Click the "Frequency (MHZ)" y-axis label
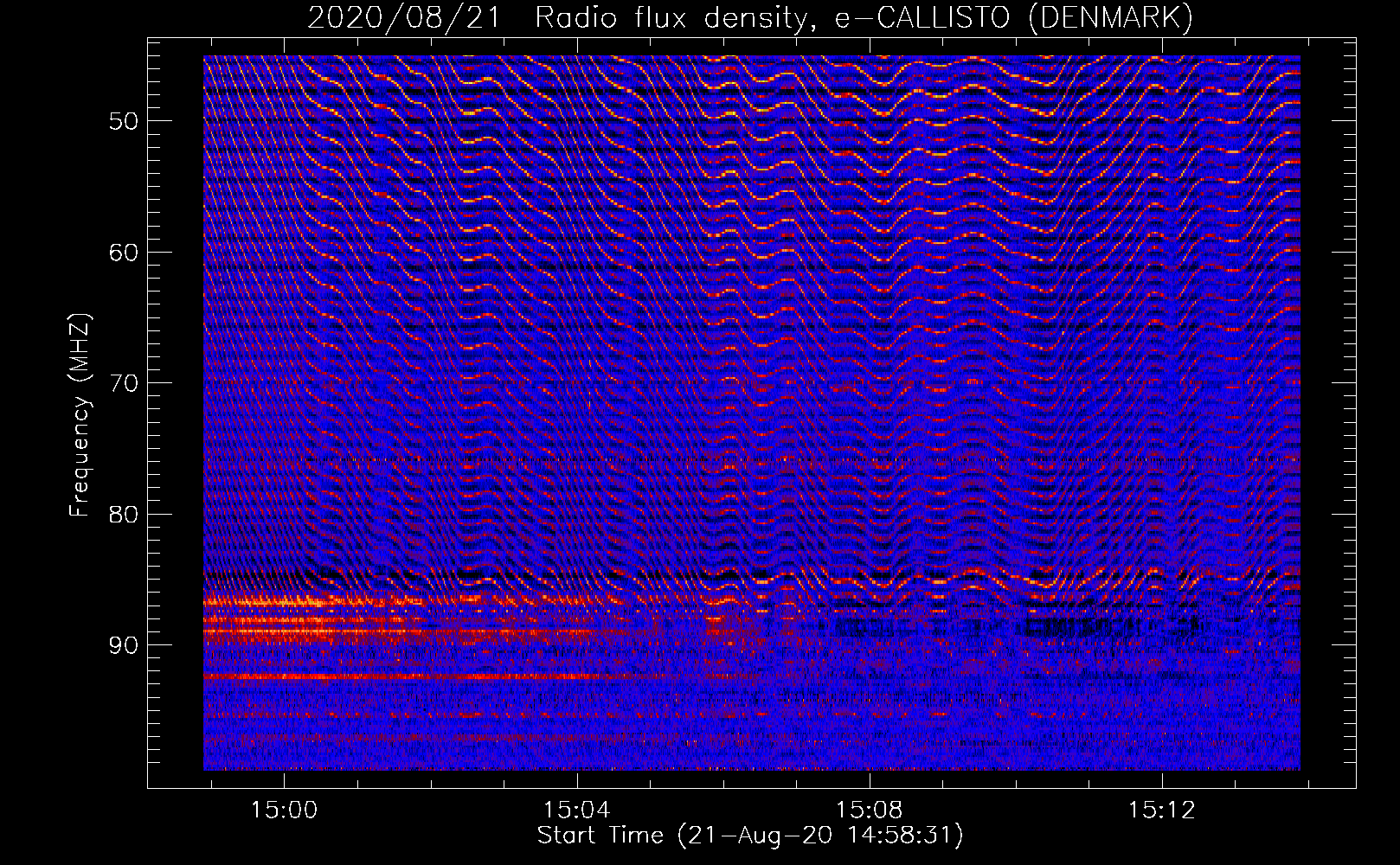The width and height of the screenshot is (1400, 865). pos(80,415)
